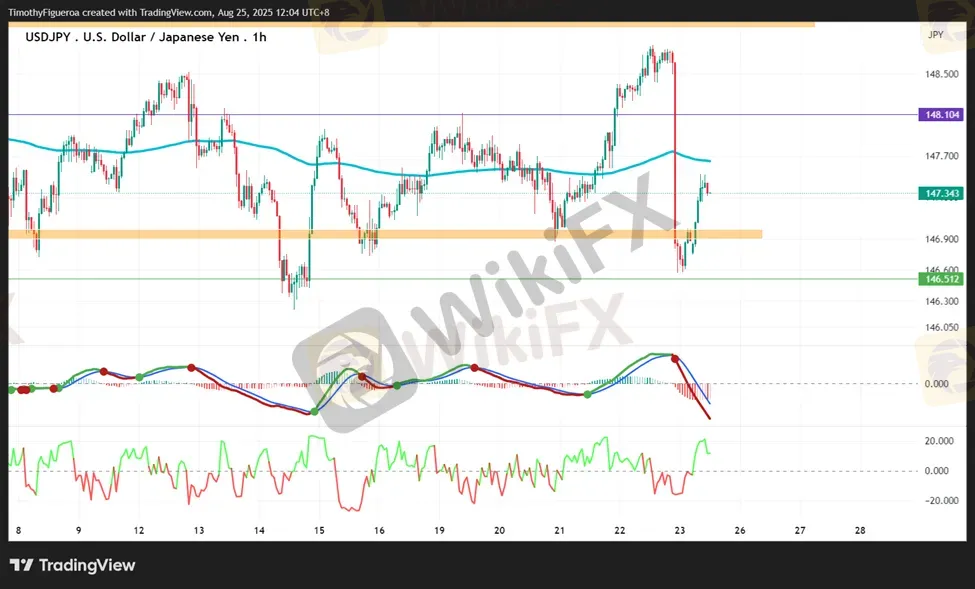
Task: Click the 146.300 price axis value
Action: pyautogui.click(x=941, y=301)
